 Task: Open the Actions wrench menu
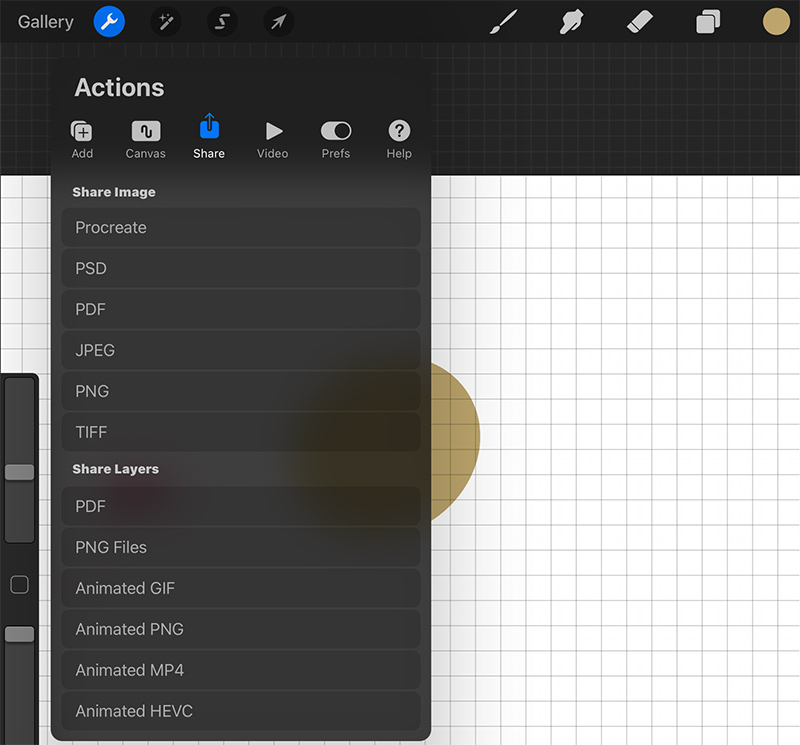109,22
